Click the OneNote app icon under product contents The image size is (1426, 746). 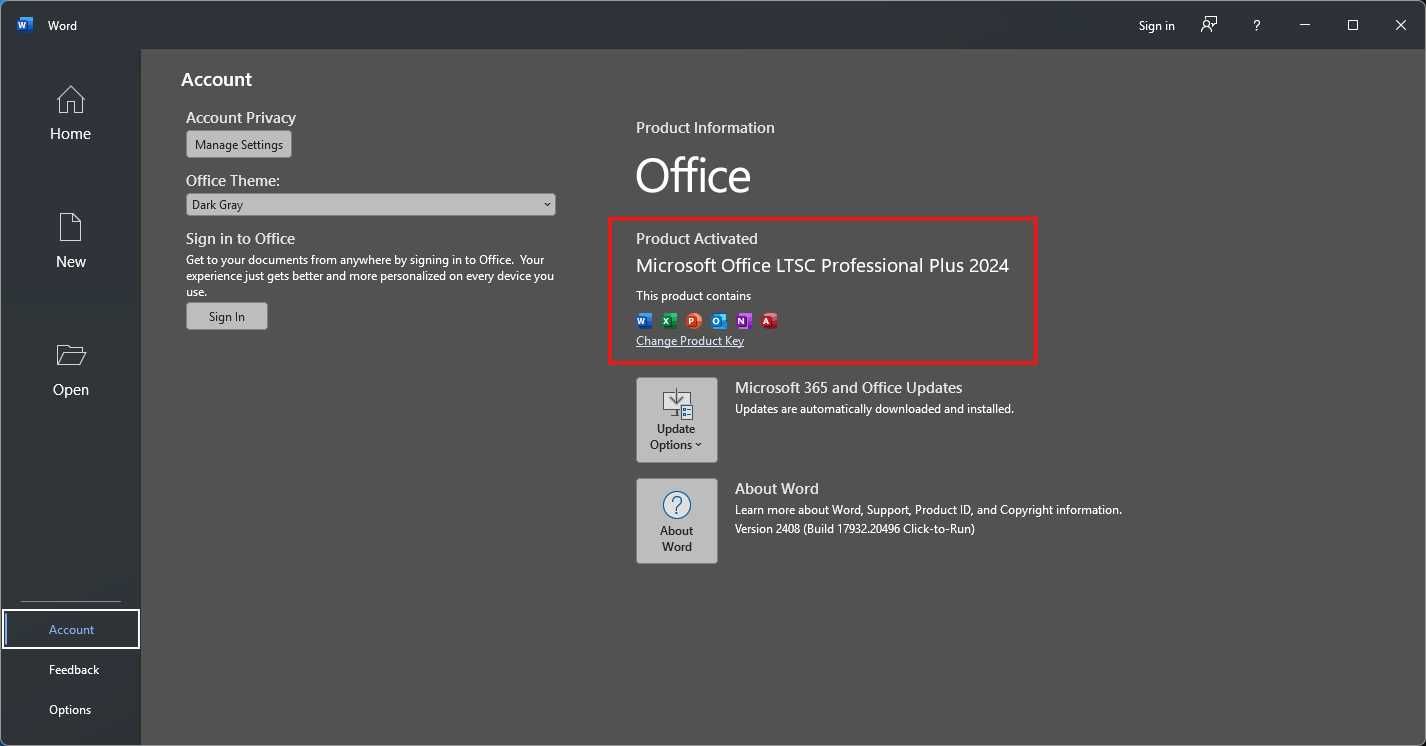pyautogui.click(x=743, y=321)
